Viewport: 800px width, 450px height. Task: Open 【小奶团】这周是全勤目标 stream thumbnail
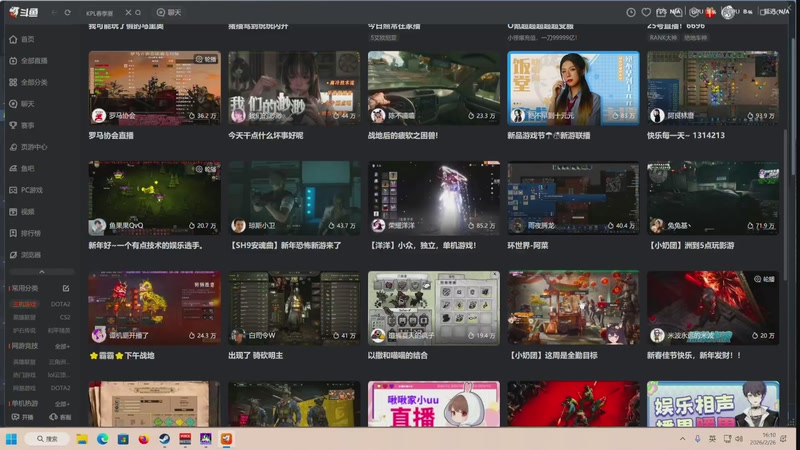[573, 308]
